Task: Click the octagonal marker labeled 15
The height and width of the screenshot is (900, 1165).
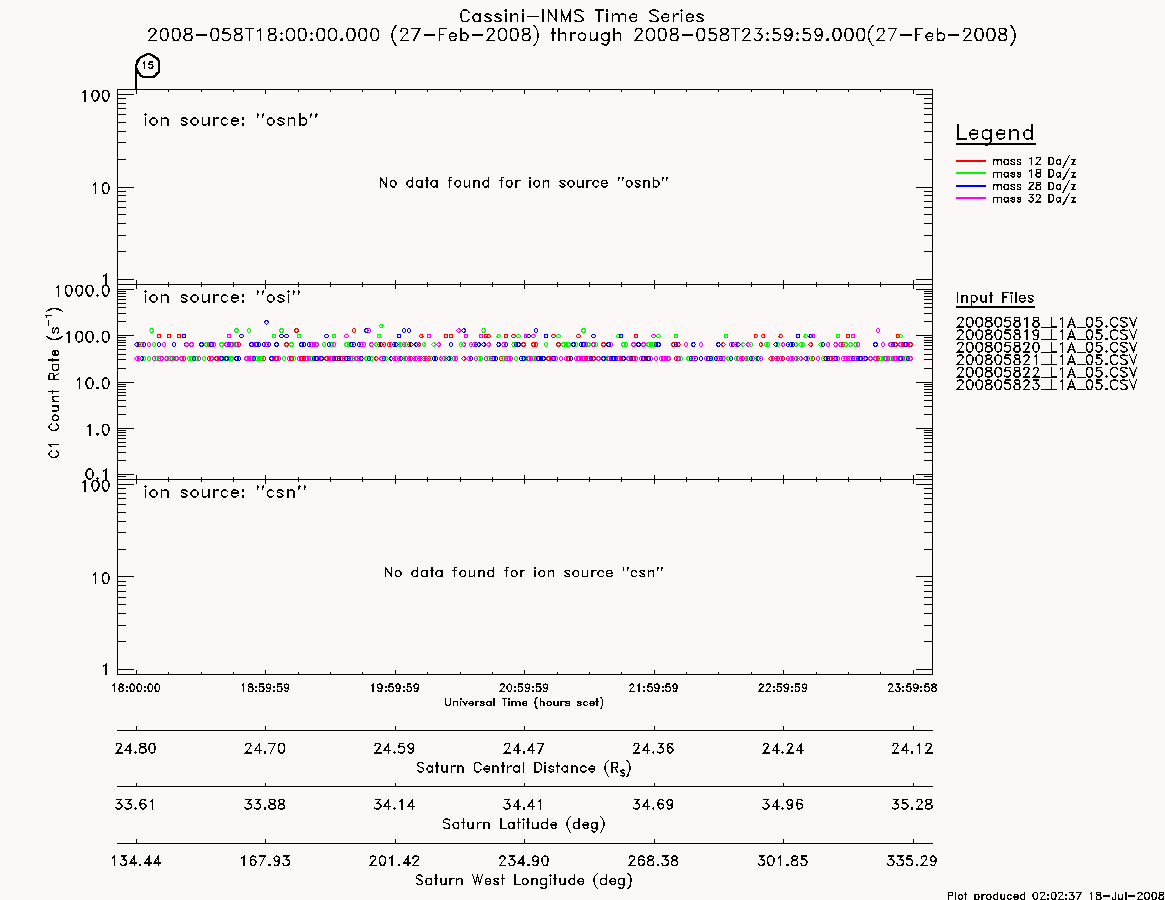Action: 148,65
